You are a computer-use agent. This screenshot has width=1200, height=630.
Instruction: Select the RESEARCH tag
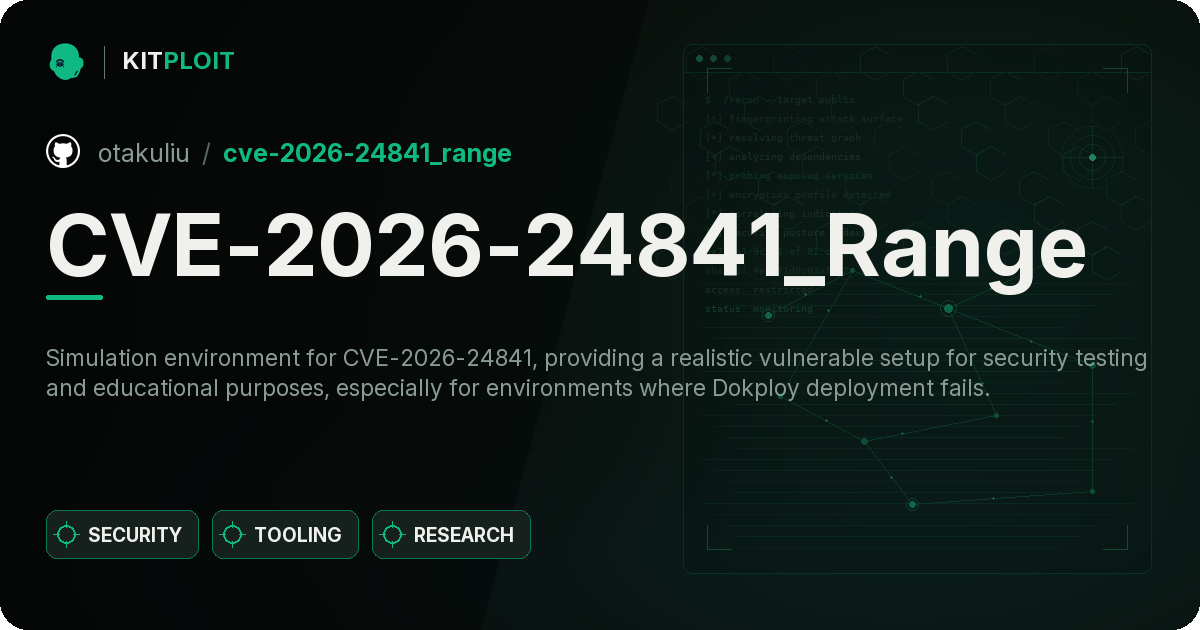(x=451, y=535)
